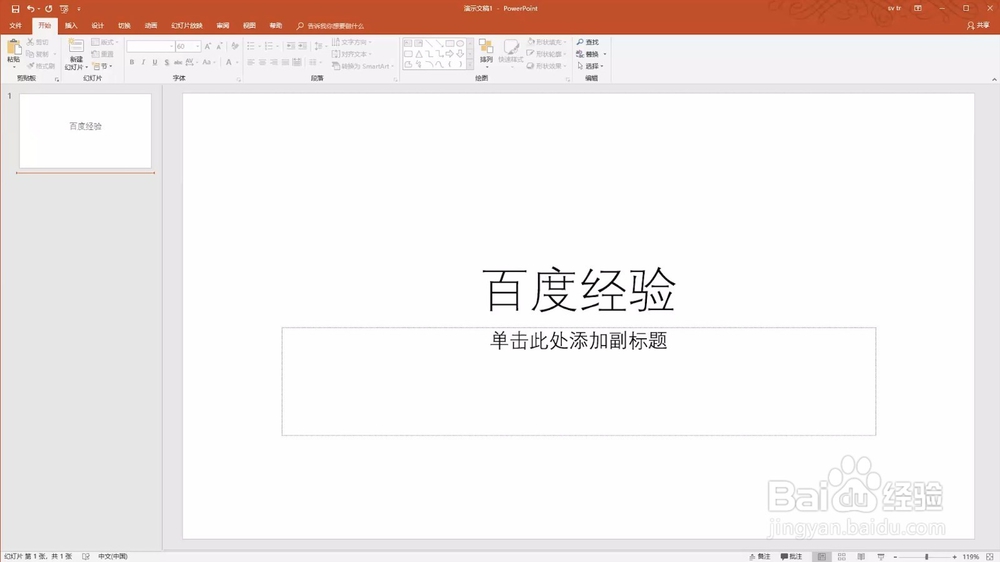Open the 选择 (Select) dropdown
This screenshot has width=1000, height=562.
click(590, 66)
